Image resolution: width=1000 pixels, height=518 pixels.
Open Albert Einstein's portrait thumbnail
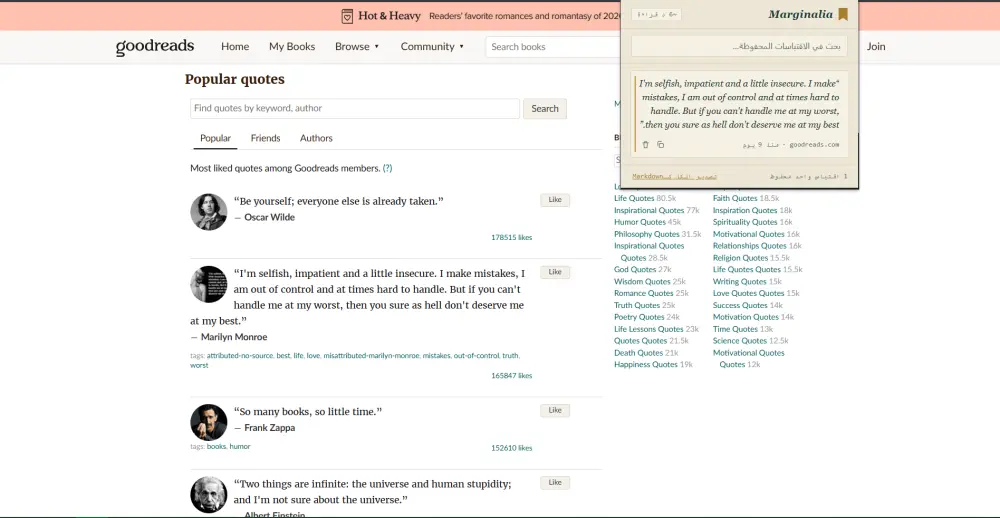[209, 494]
